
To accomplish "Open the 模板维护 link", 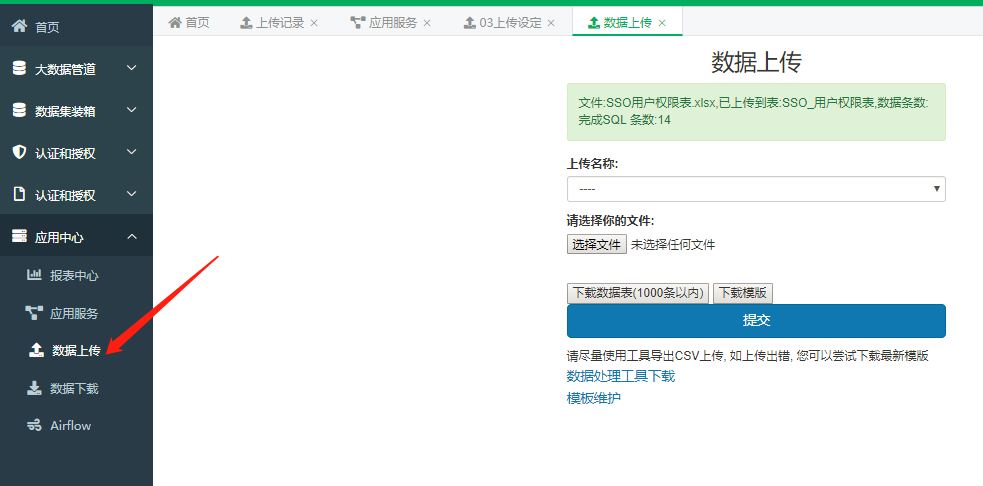I will (594, 398).
